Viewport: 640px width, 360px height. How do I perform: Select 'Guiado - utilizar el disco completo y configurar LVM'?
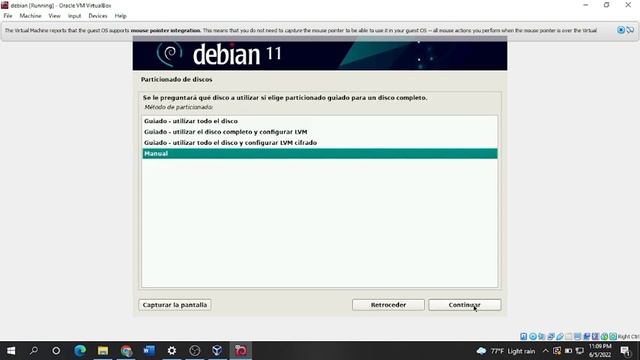tap(320, 132)
